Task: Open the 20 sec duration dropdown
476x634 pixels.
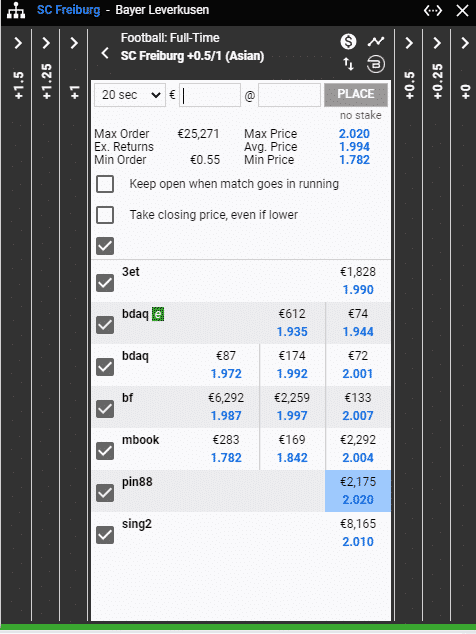Action: (x=130, y=95)
